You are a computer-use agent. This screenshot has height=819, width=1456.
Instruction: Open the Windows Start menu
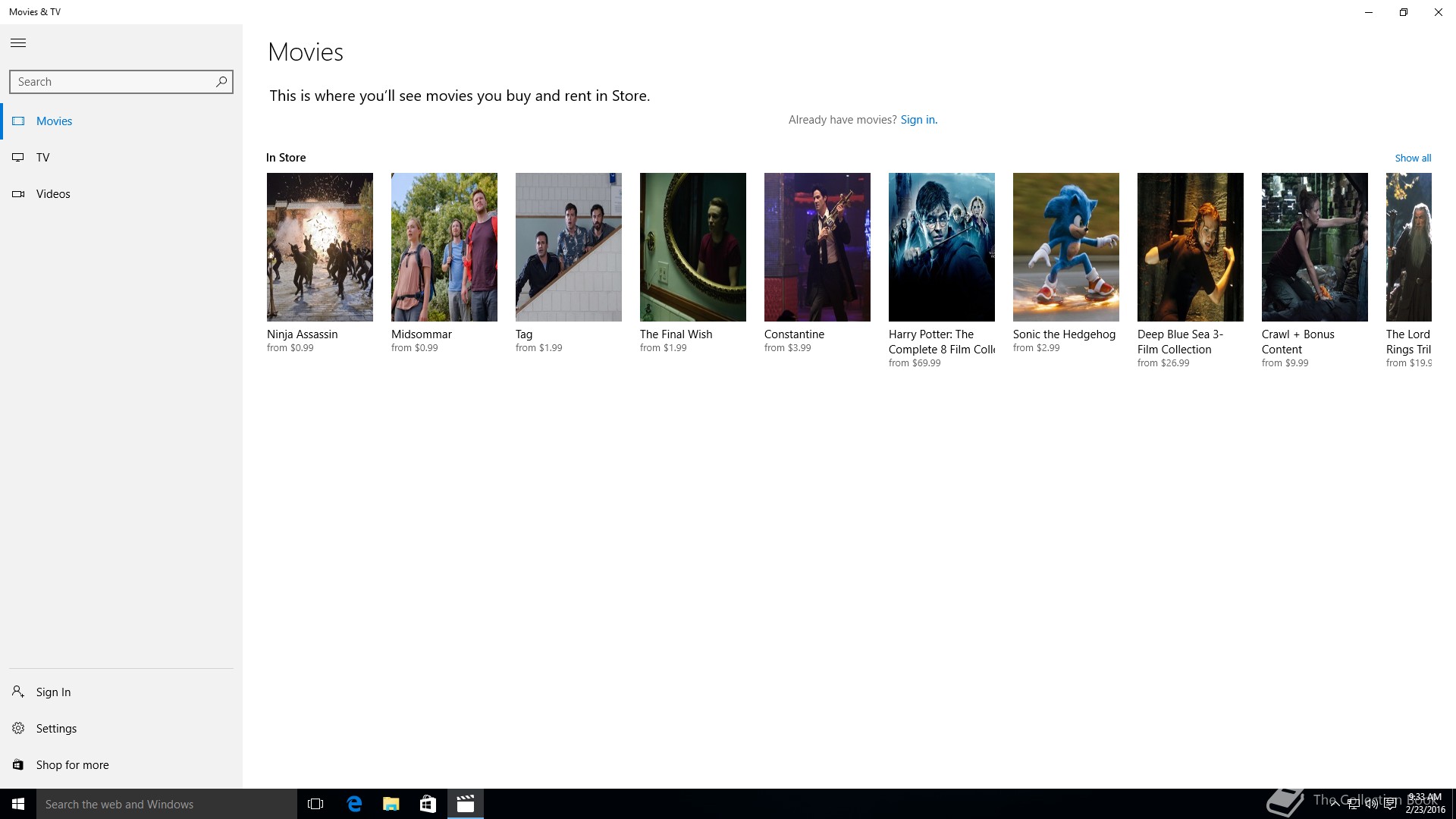(x=18, y=804)
